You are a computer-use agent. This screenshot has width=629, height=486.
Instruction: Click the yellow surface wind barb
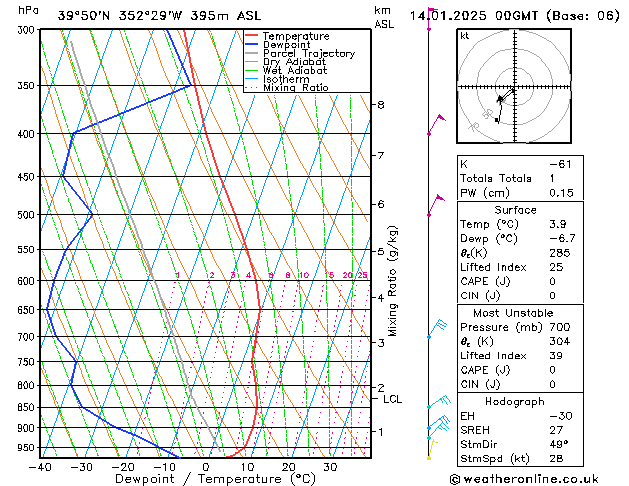[432, 449]
